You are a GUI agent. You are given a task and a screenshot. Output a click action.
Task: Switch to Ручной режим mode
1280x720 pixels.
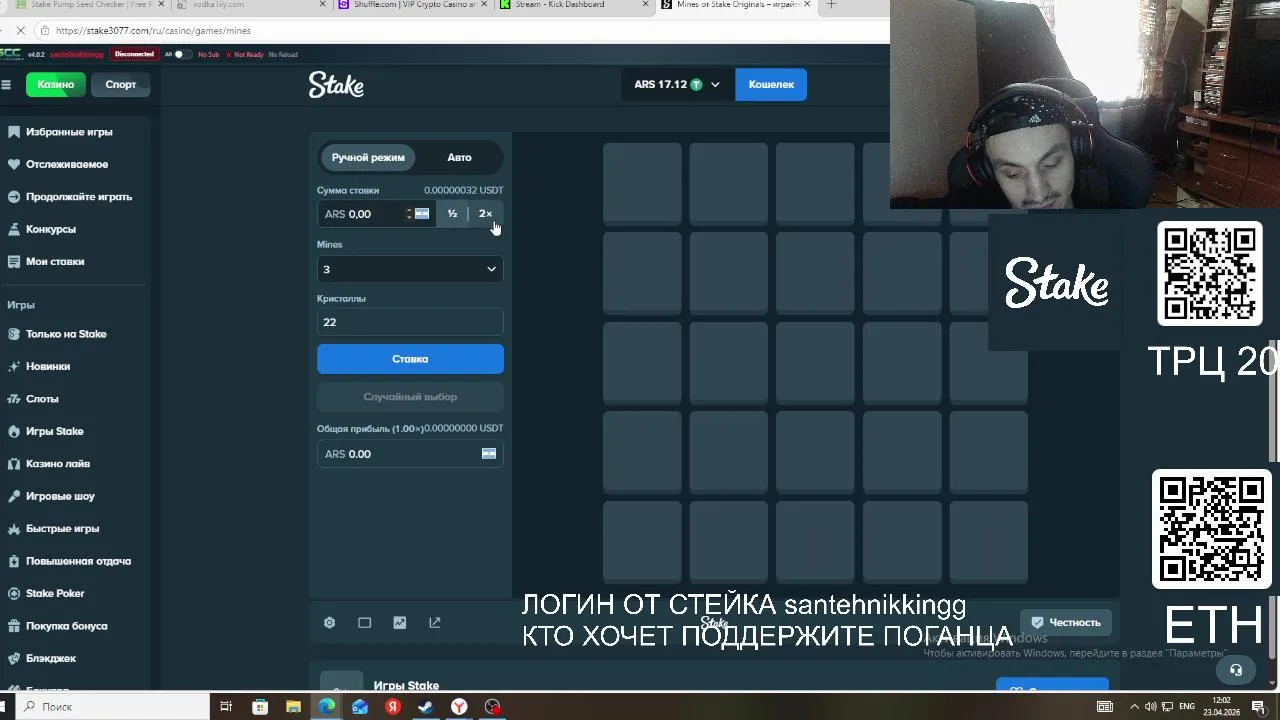click(x=368, y=158)
